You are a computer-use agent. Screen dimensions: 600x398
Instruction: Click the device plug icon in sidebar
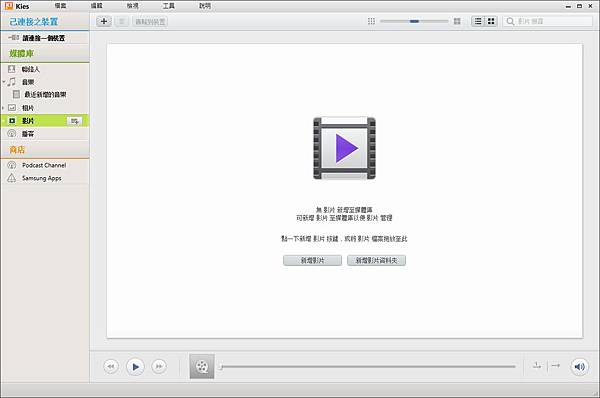pyautogui.click(x=14, y=38)
